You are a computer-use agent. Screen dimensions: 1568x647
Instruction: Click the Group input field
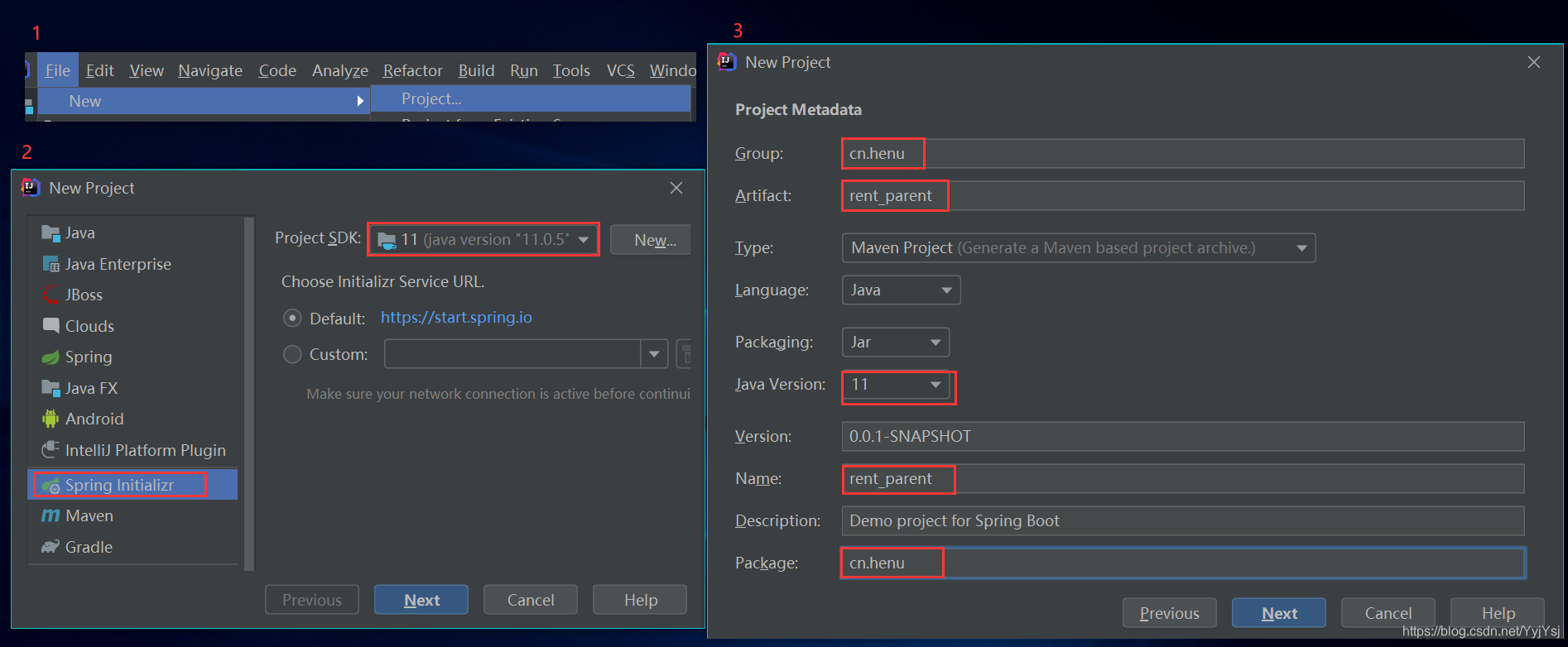[x=1183, y=154]
